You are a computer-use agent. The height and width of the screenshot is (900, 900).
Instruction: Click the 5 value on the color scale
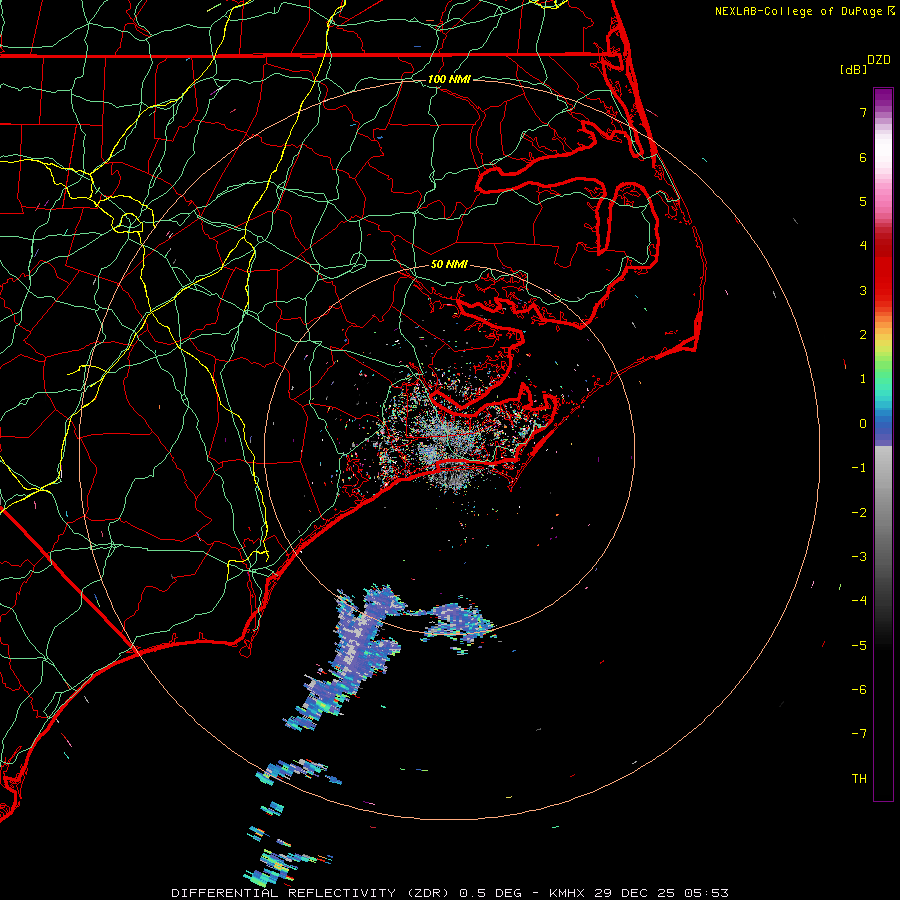(863, 201)
